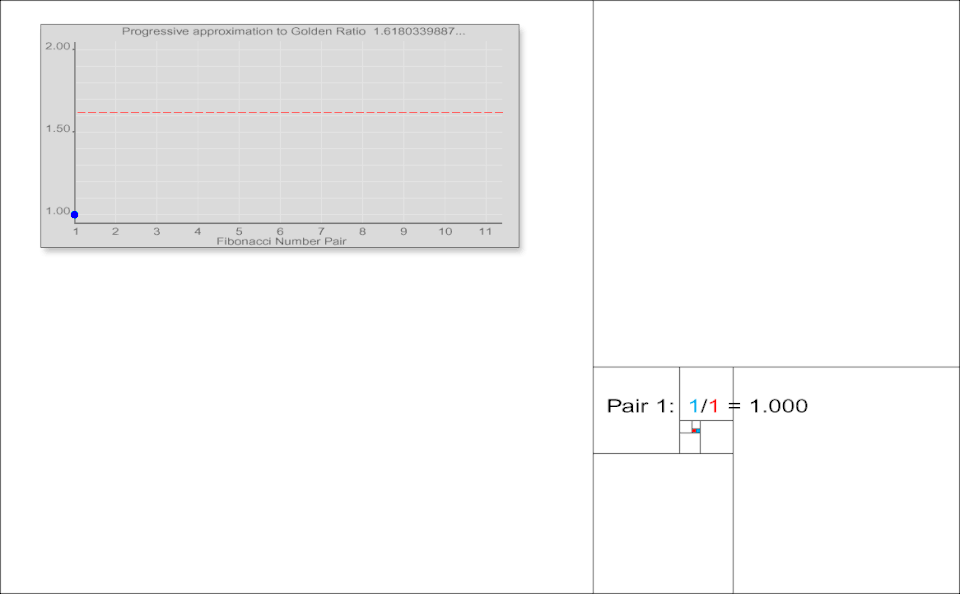Image resolution: width=960 pixels, height=594 pixels.
Task: Click x-axis tick label 6
Action: click(280, 232)
